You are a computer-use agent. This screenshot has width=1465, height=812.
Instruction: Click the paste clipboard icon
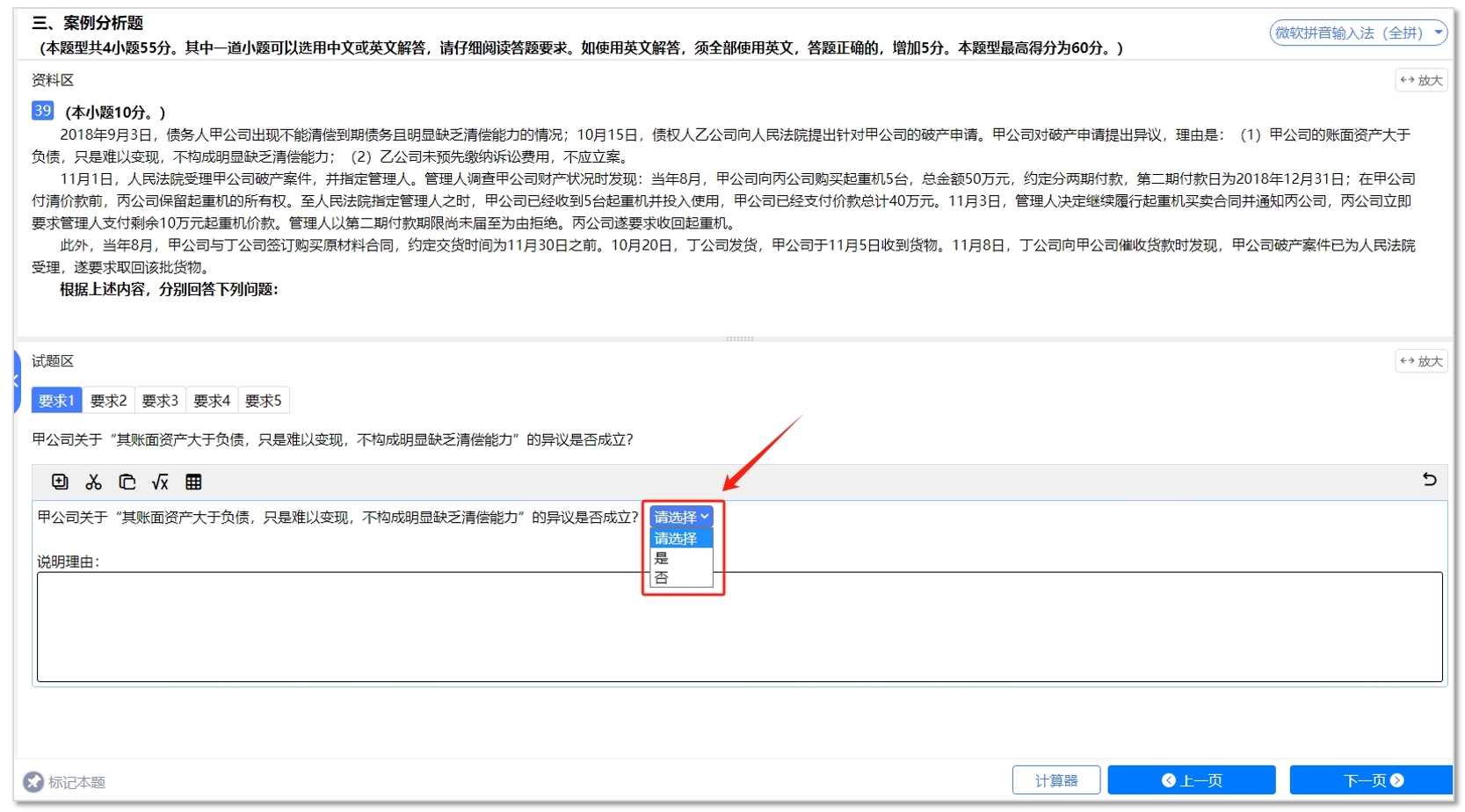click(127, 482)
